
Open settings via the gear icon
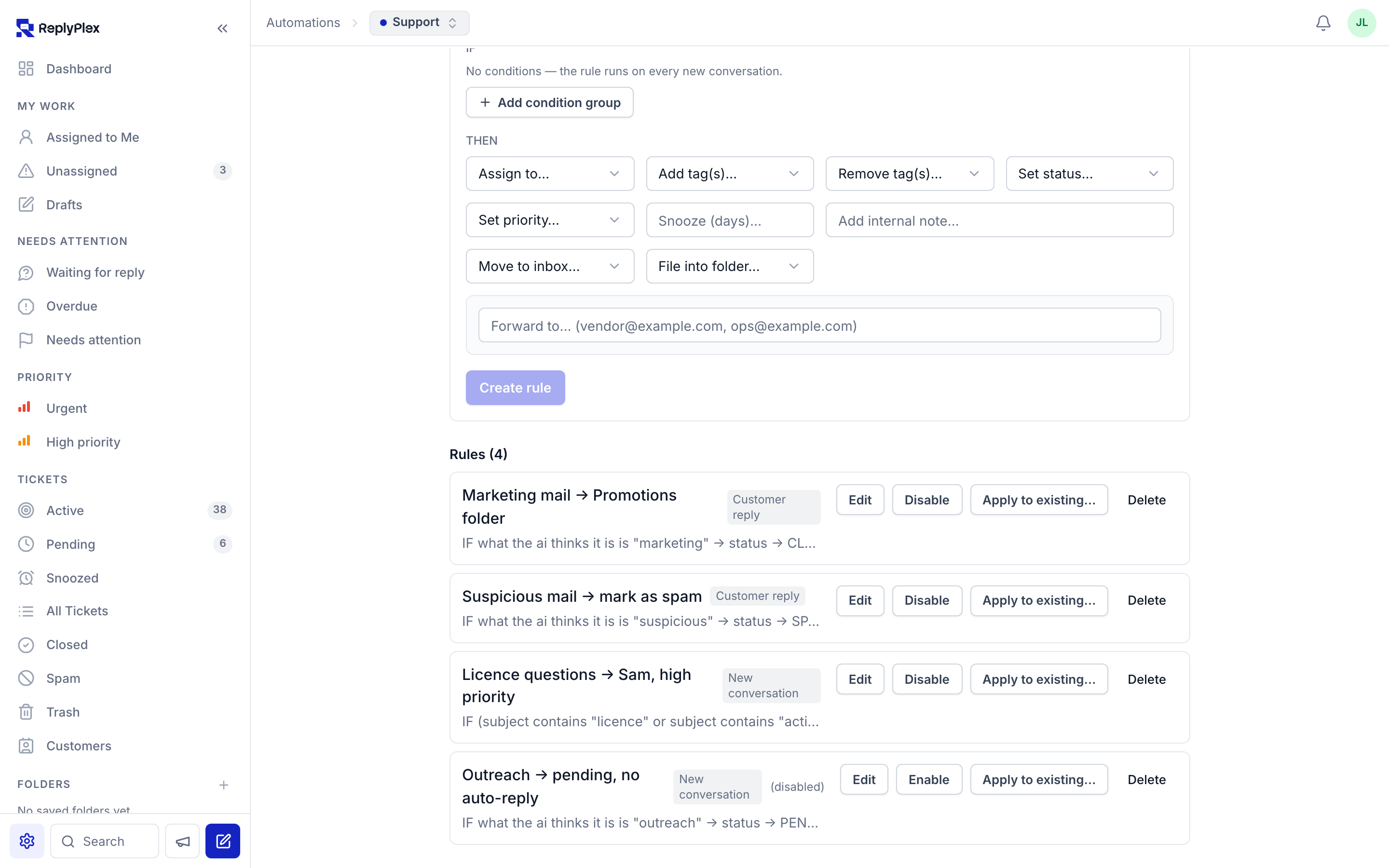tap(27, 841)
